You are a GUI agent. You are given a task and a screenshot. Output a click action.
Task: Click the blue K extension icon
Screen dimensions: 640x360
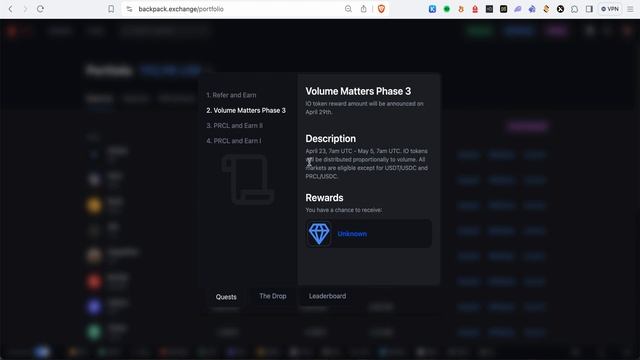click(432, 9)
